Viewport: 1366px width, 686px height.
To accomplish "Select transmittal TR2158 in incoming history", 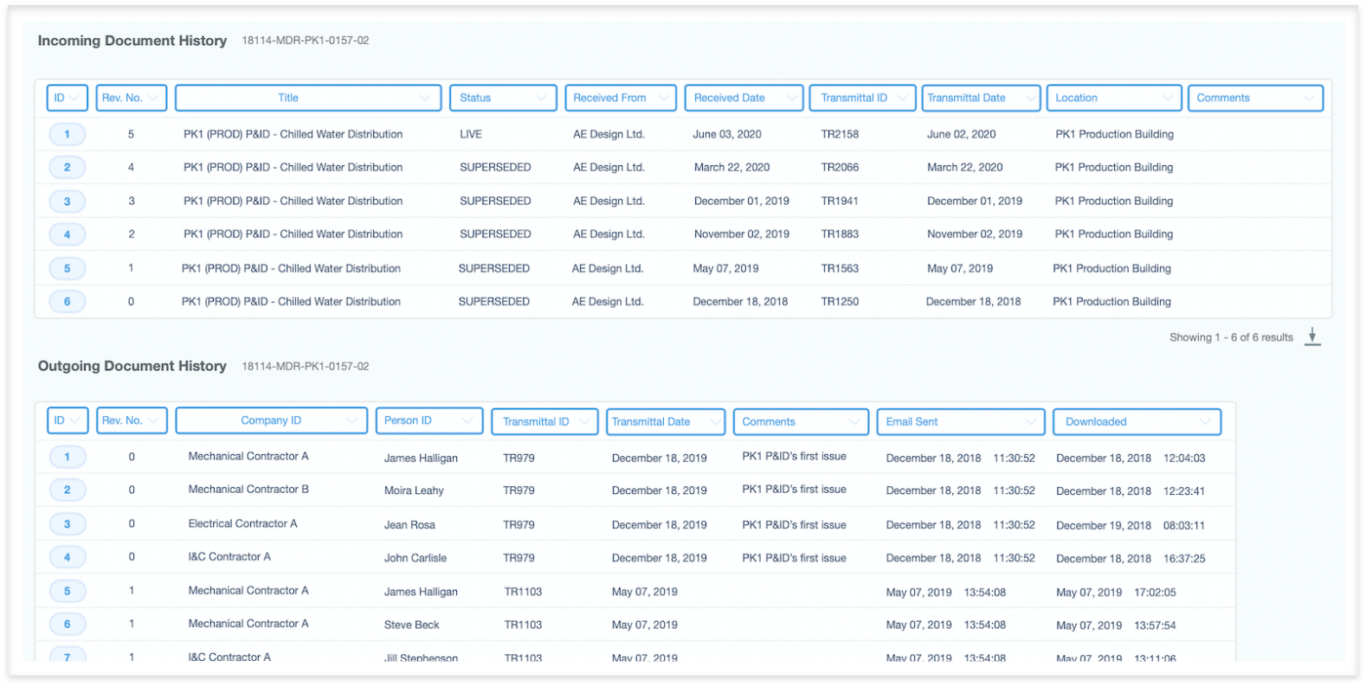I will [x=839, y=135].
